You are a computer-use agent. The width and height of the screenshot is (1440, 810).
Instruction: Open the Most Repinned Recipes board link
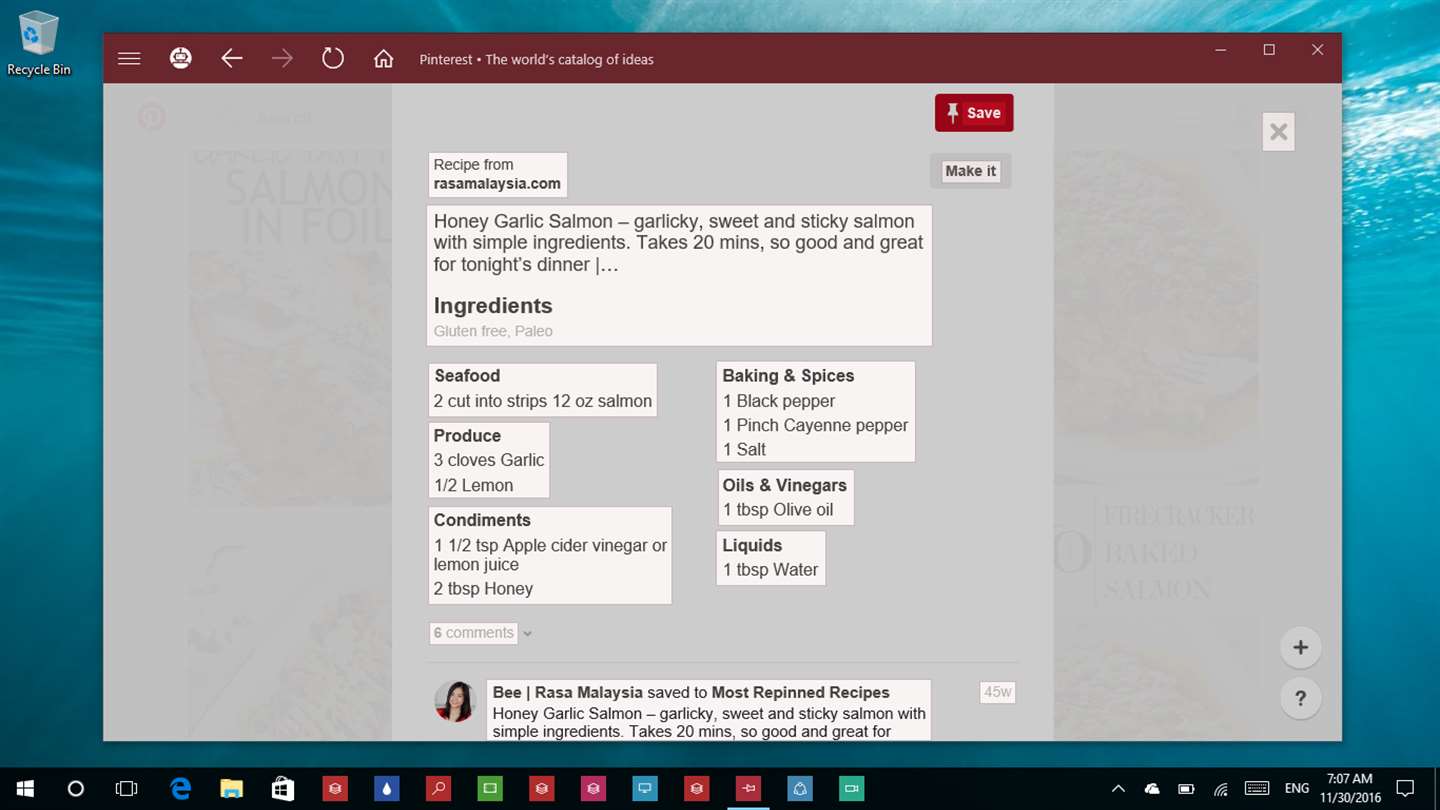[800, 692]
